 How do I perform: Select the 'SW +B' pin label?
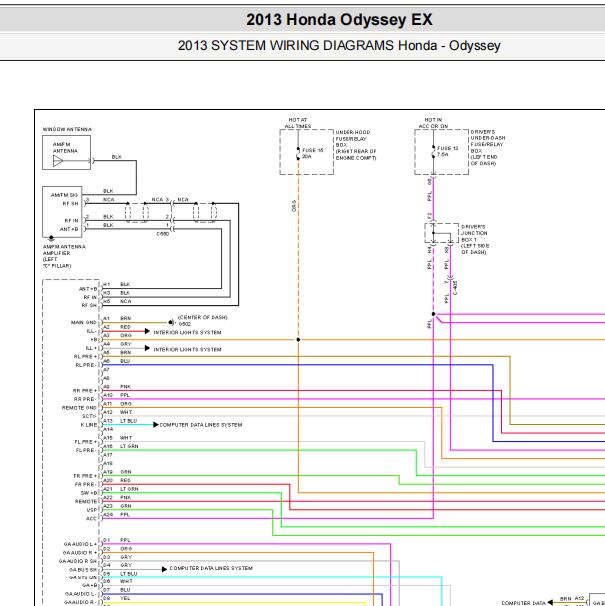point(89,493)
